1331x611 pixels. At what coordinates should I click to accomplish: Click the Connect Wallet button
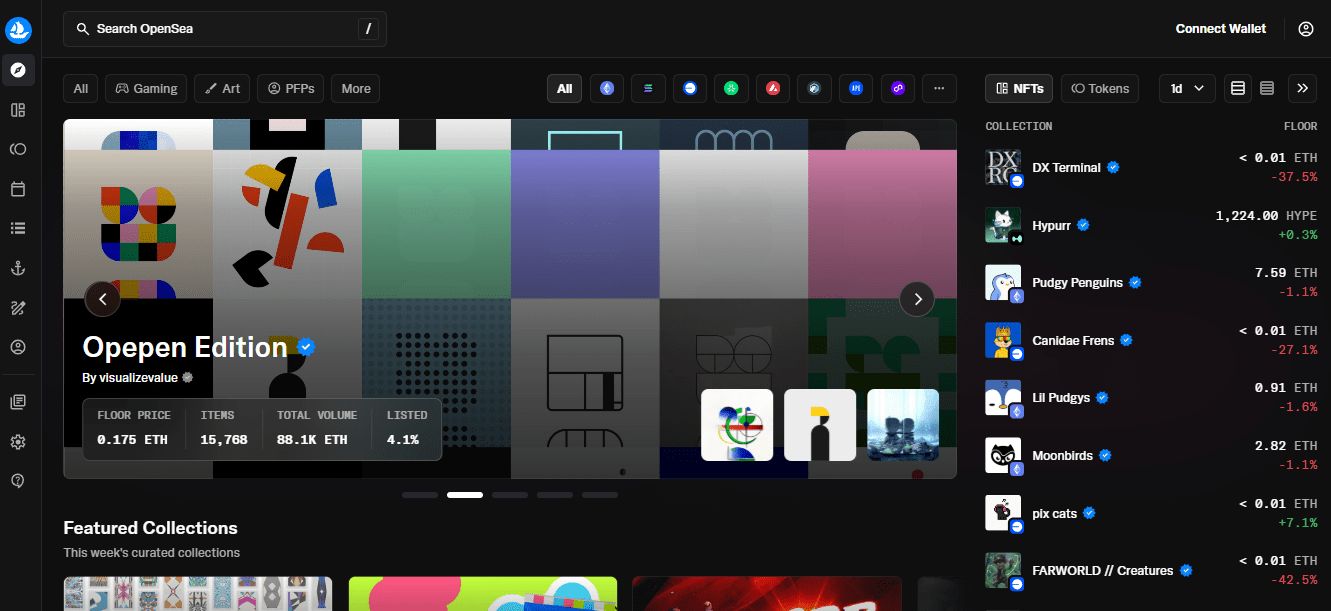(1220, 29)
